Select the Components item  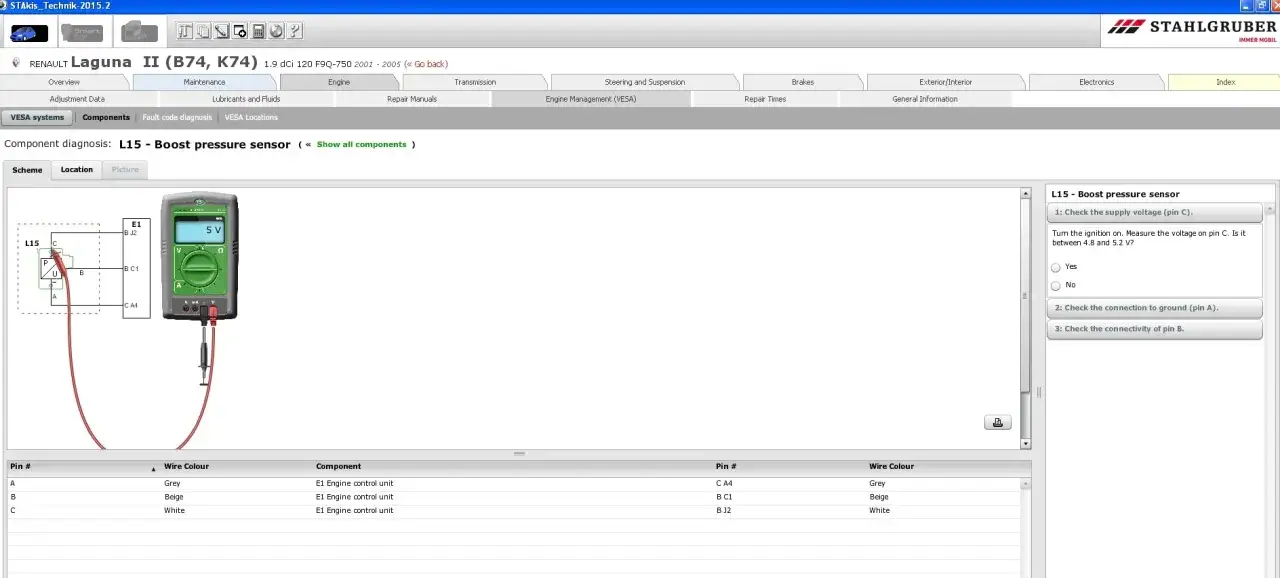pyautogui.click(x=106, y=118)
